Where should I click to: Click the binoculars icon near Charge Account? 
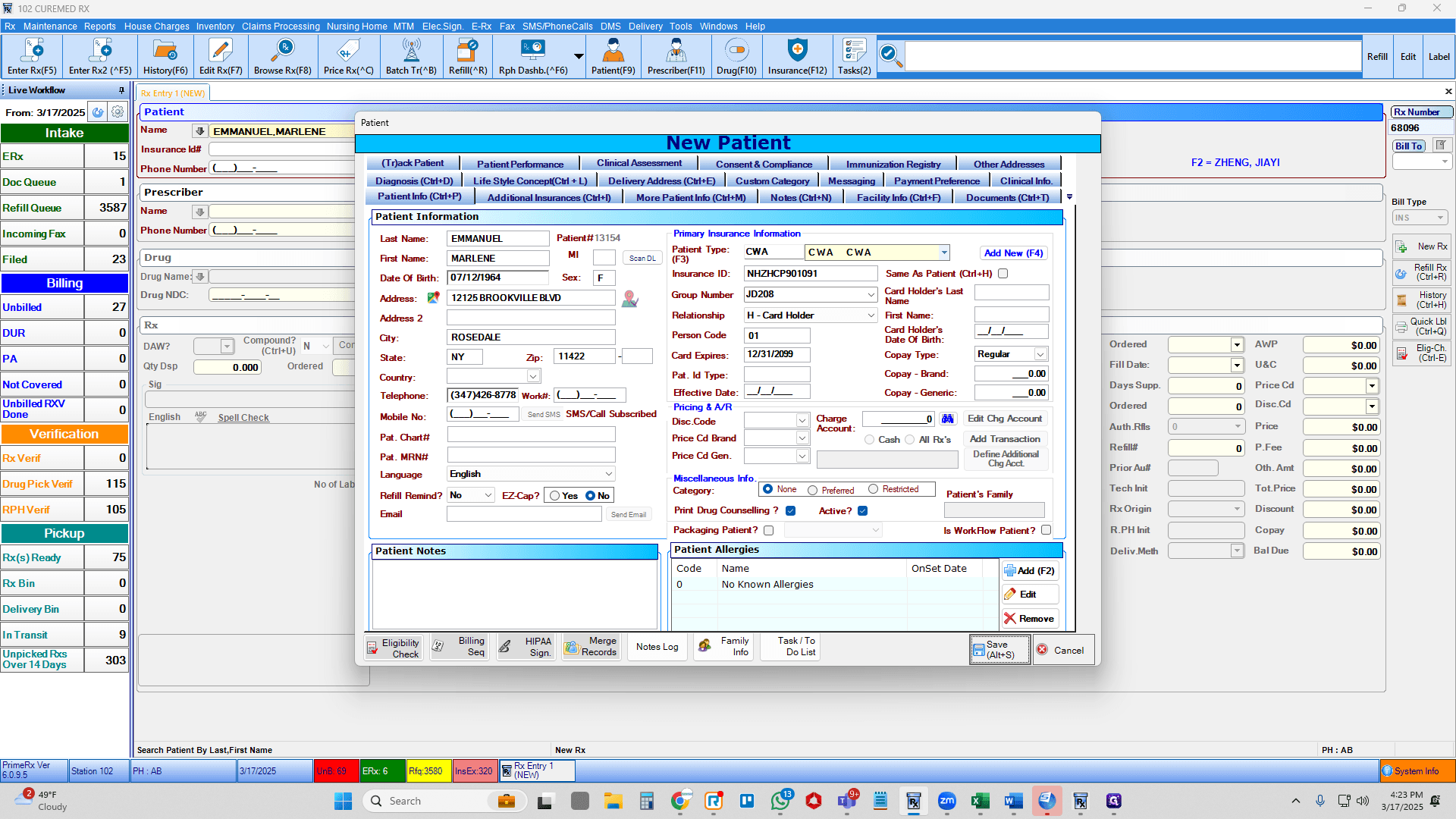click(948, 419)
